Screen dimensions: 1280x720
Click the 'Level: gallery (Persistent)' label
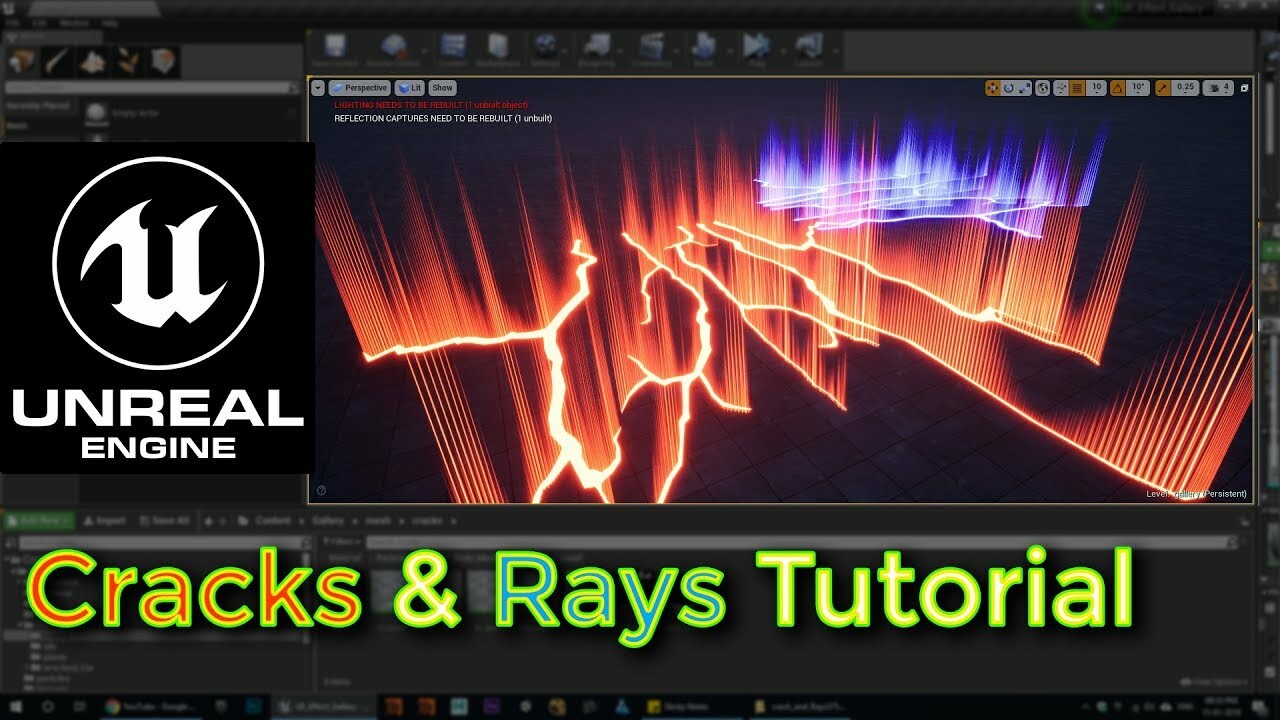pos(1196,494)
